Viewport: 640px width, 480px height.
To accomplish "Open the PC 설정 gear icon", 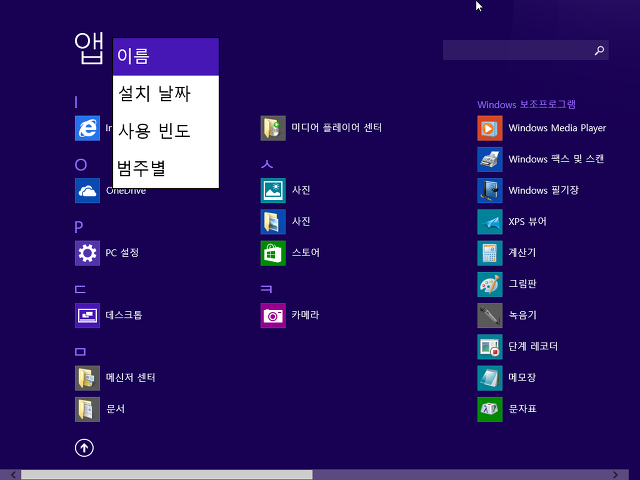I will click(x=87, y=253).
